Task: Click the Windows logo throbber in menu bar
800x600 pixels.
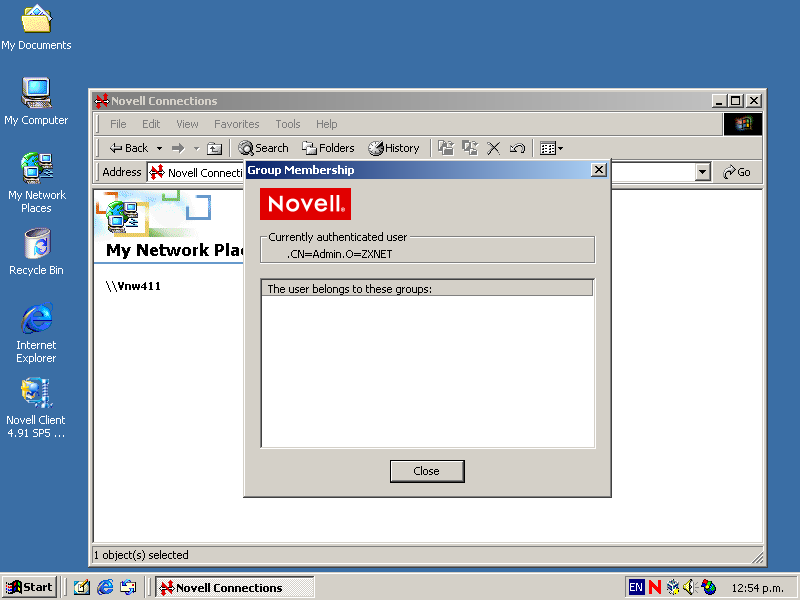Action: pos(742,124)
